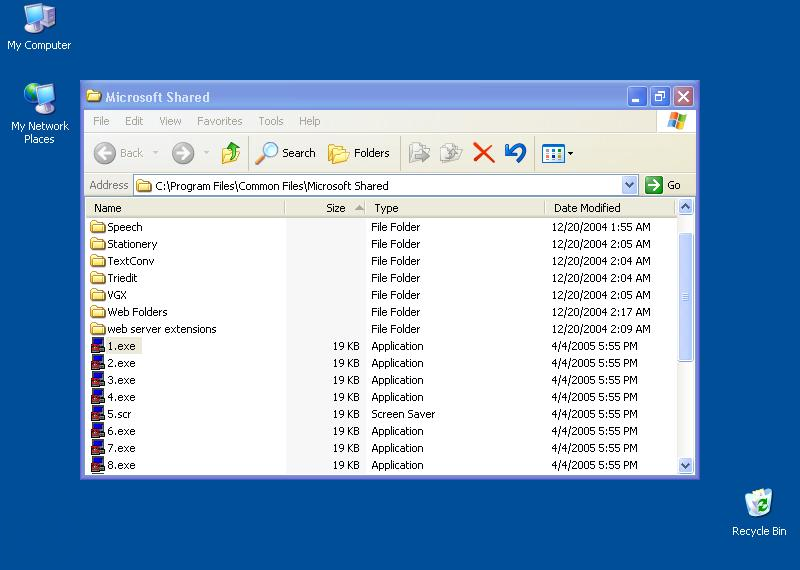This screenshot has width=800, height=570.
Task: Click the red Delete toolbar icon
Action: point(484,153)
